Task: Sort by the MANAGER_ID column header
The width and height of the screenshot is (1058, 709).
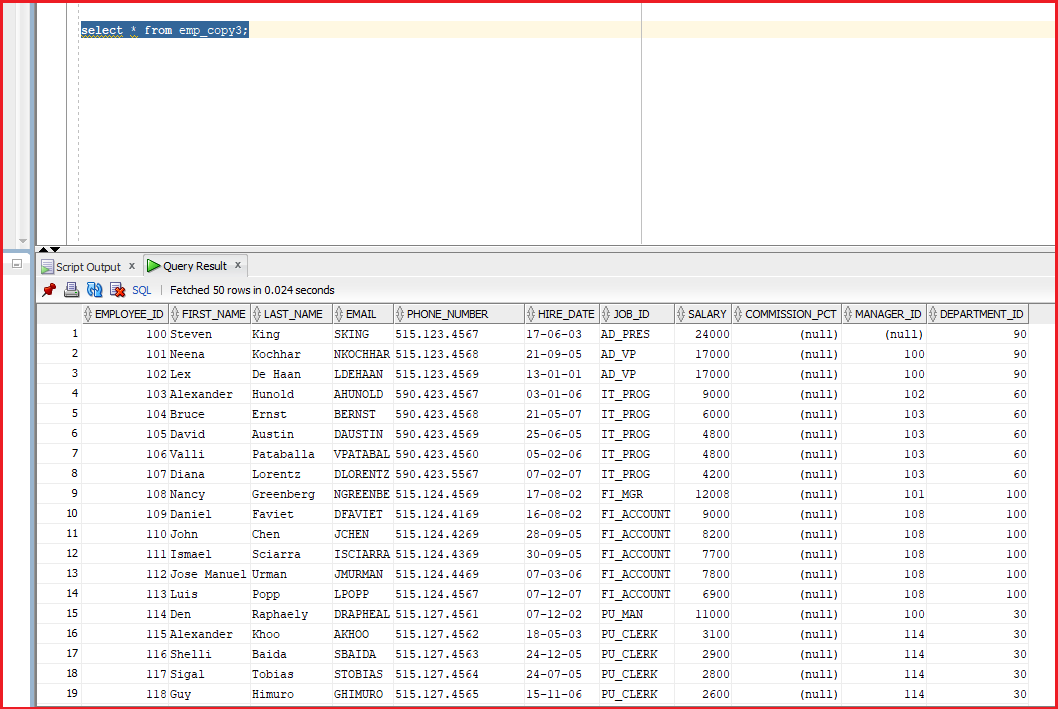Action: [883, 314]
